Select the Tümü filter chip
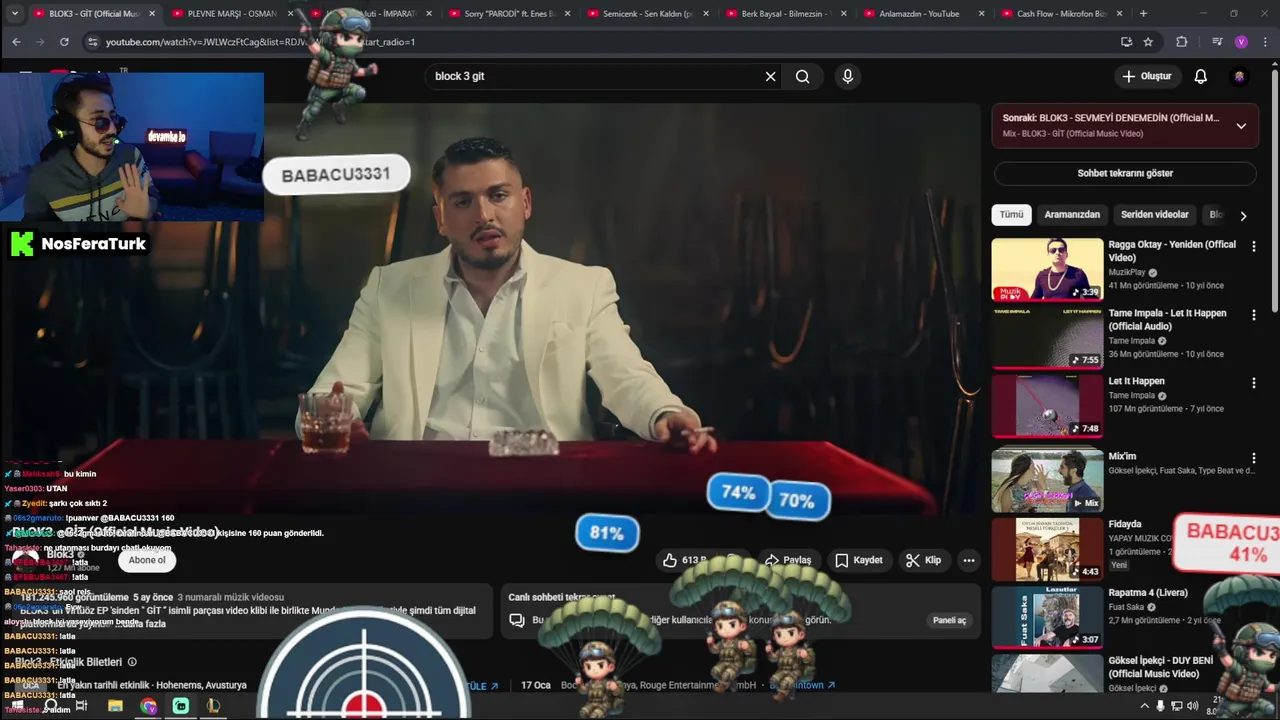The height and width of the screenshot is (720, 1280). (x=1011, y=215)
